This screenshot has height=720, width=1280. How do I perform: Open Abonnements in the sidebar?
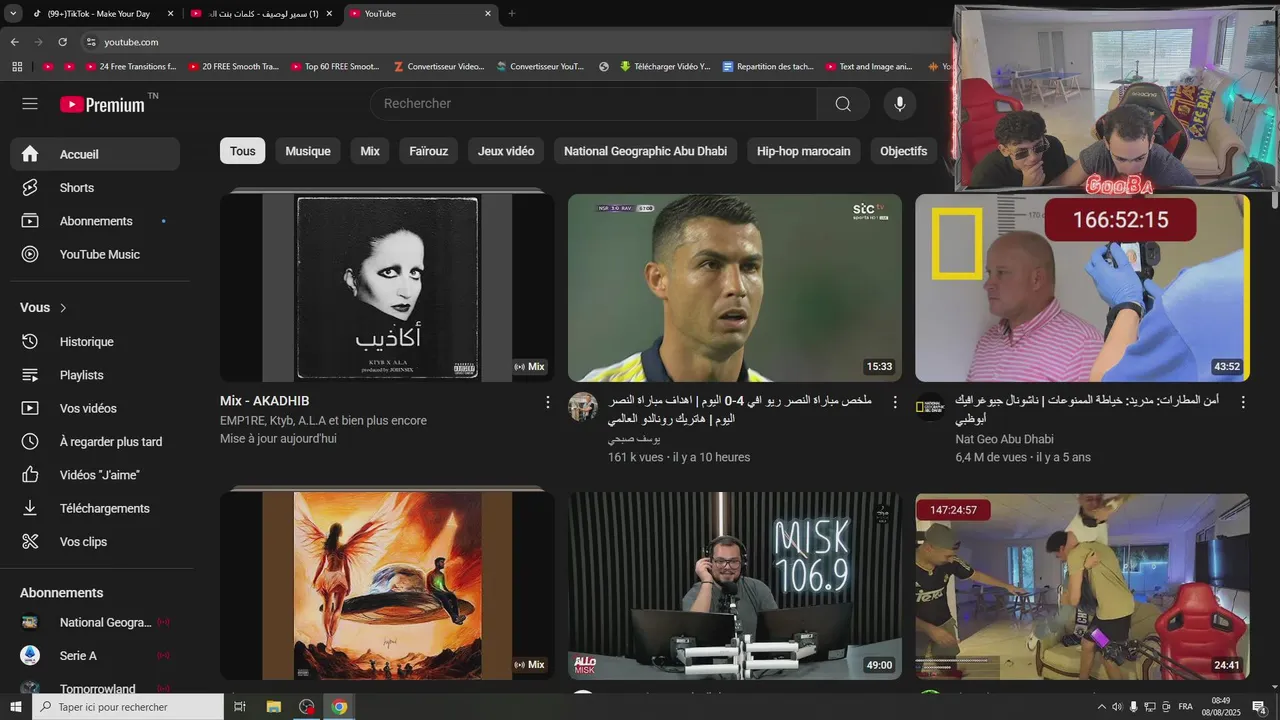coord(95,221)
